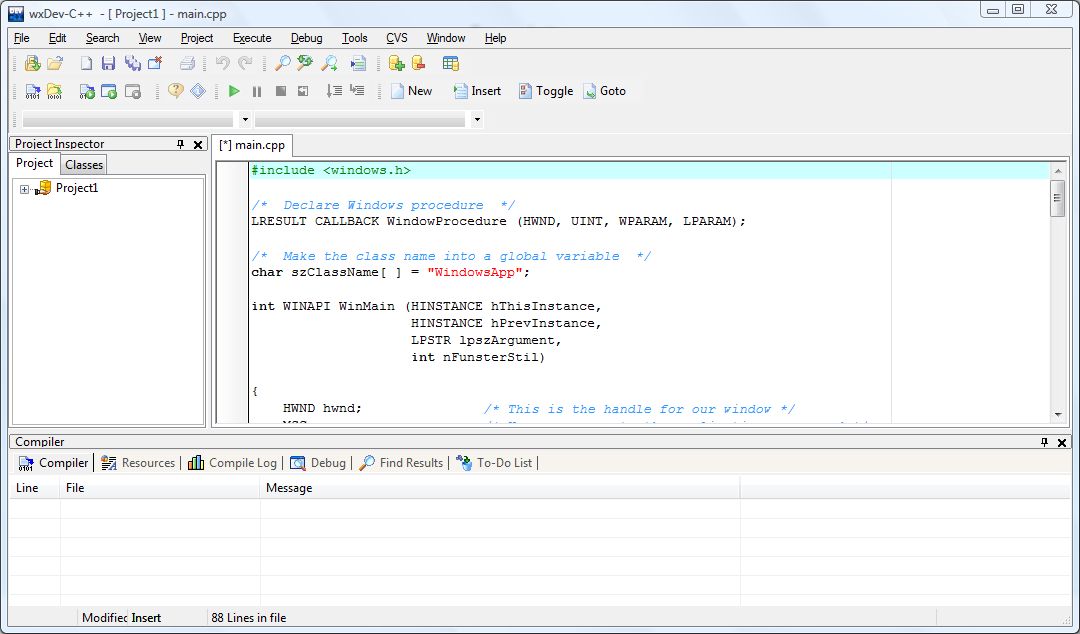This screenshot has height=634, width=1080.
Task: Toggle pin on the Compiler panel
Action: (x=1044, y=442)
